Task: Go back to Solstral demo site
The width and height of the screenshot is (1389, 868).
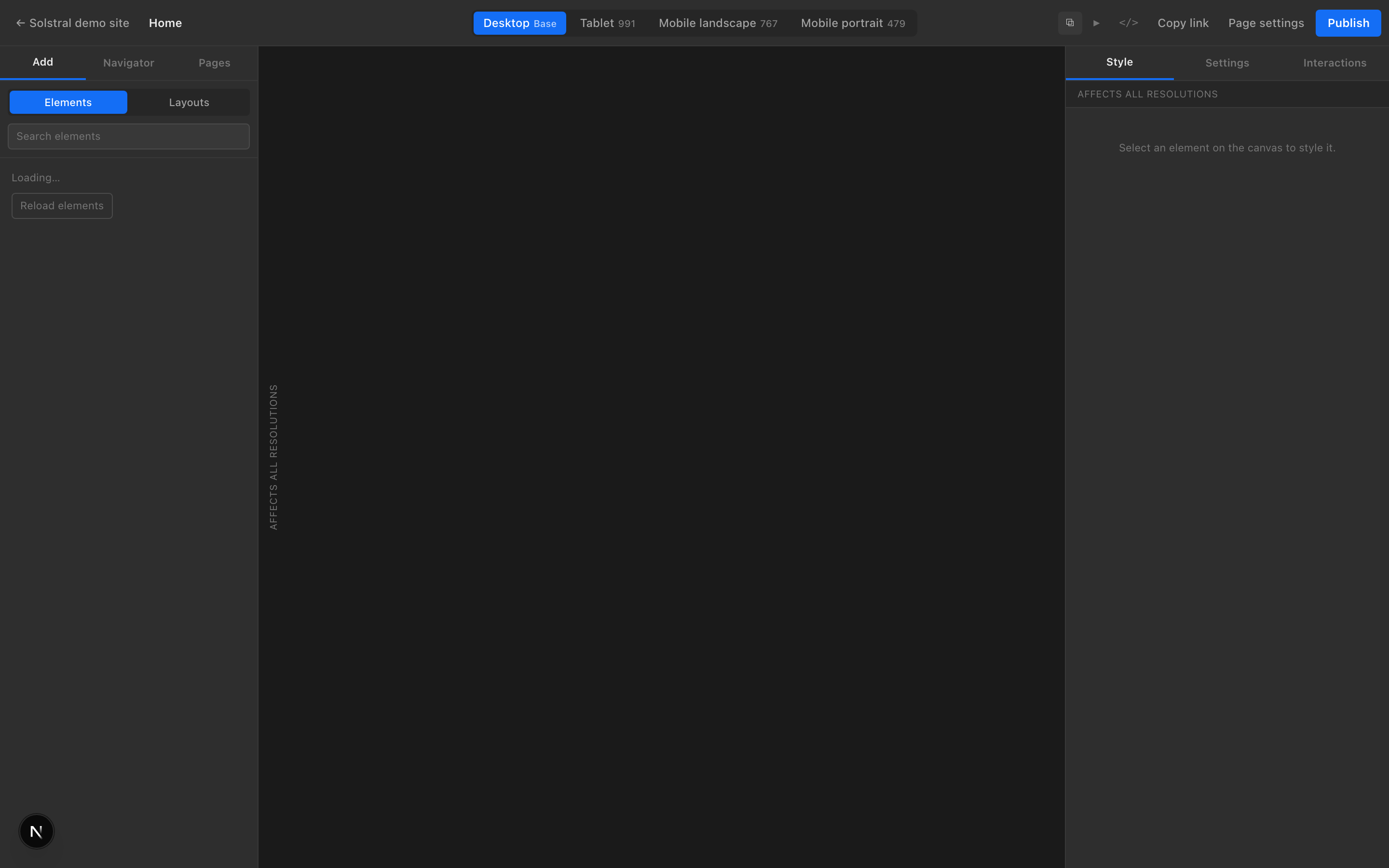Action: point(73,23)
